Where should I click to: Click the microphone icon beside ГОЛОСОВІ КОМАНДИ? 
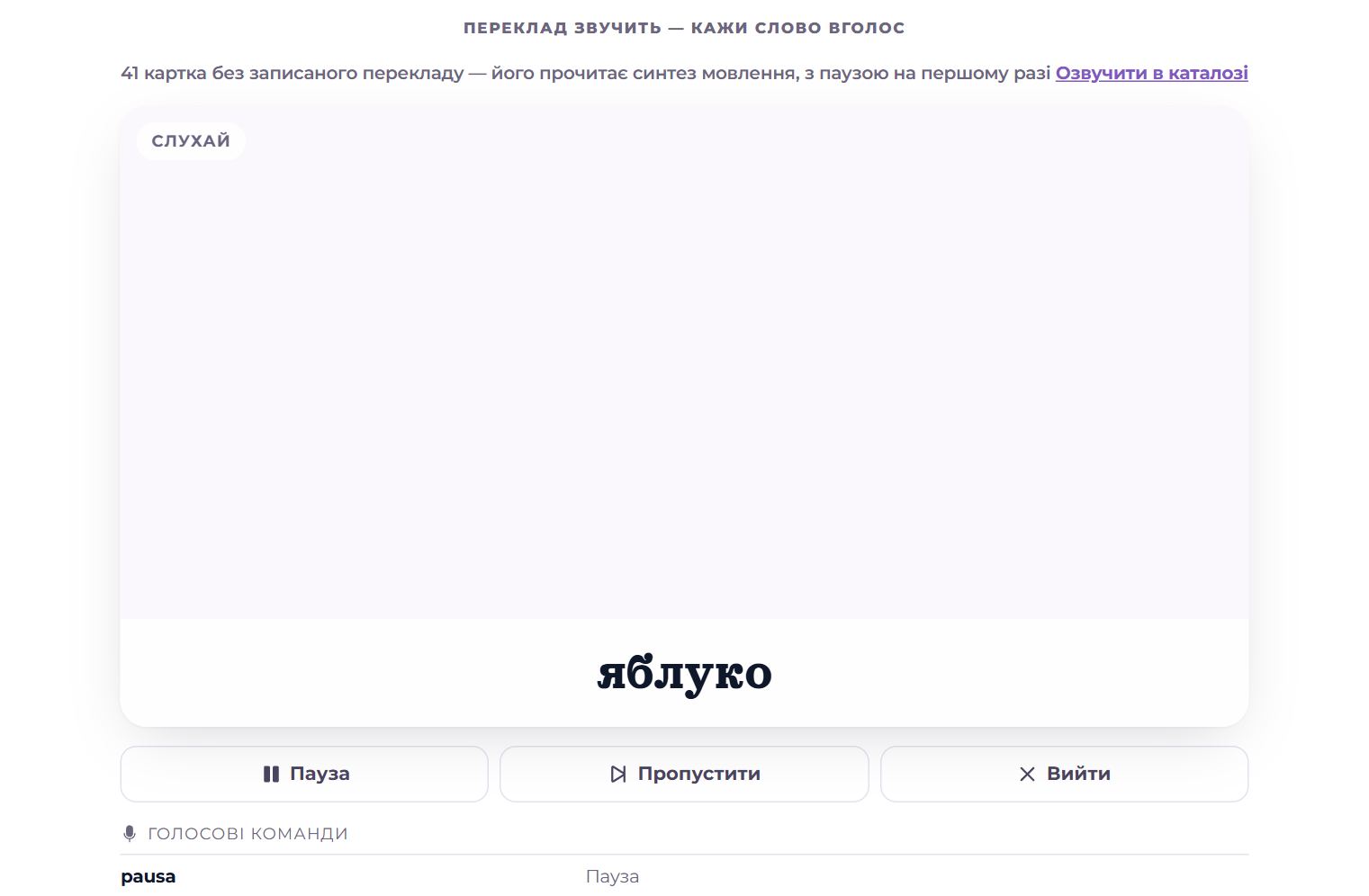pos(130,834)
